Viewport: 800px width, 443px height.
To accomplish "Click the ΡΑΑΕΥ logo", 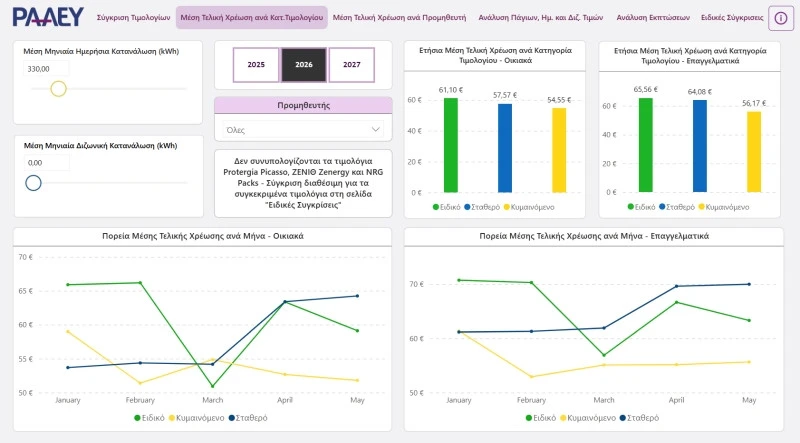I will point(48,17).
